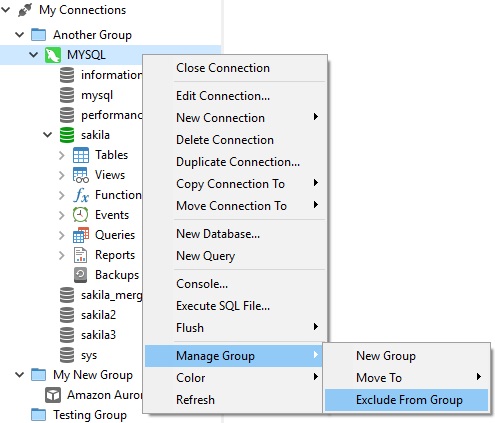Collapse the My New Group folder
Screen dimensions: 495x423
[20, 375]
